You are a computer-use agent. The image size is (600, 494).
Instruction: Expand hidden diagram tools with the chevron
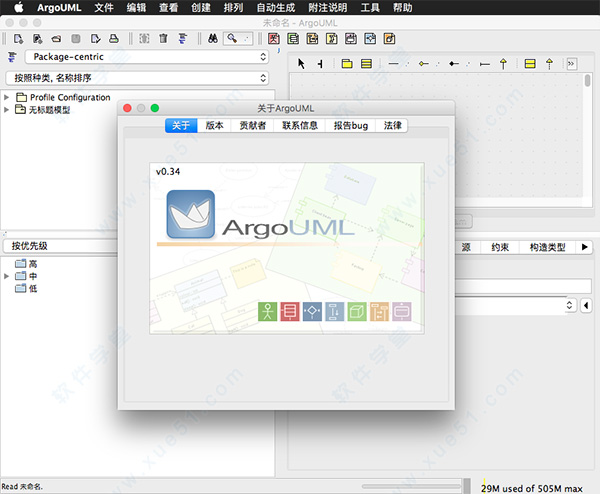point(571,64)
